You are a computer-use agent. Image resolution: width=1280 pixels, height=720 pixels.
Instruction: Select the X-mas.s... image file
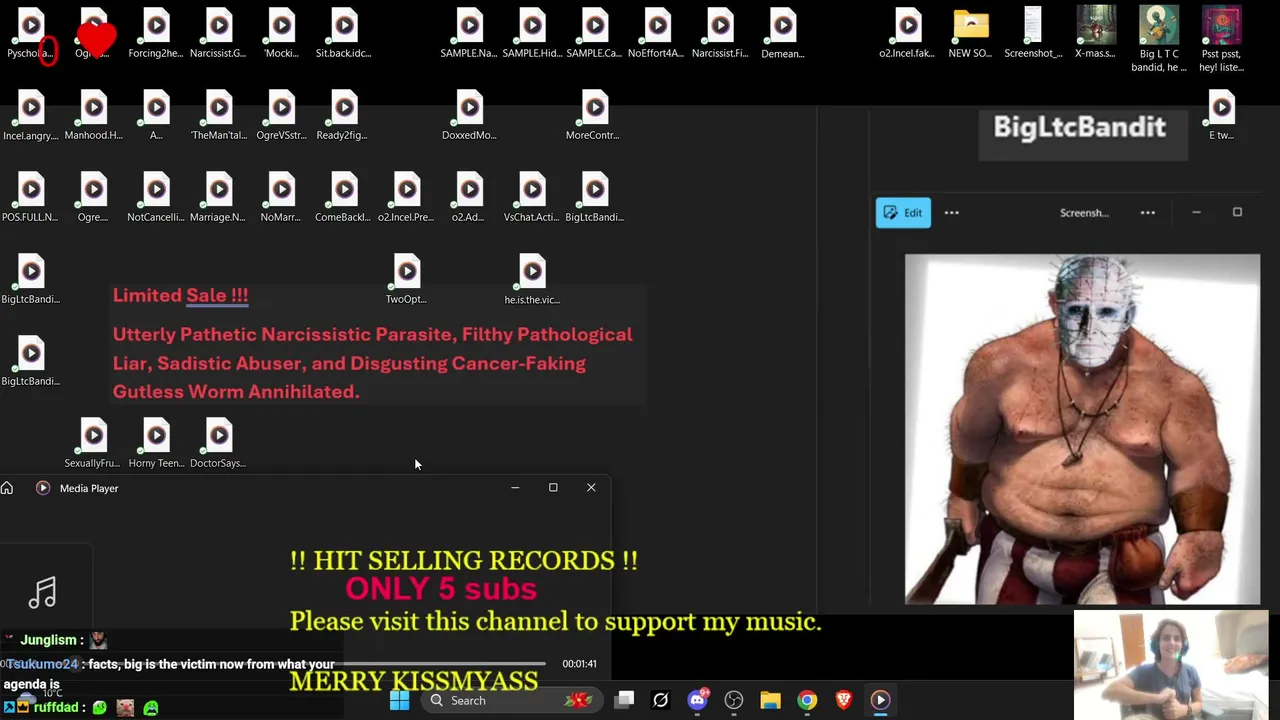(x=1096, y=34)
